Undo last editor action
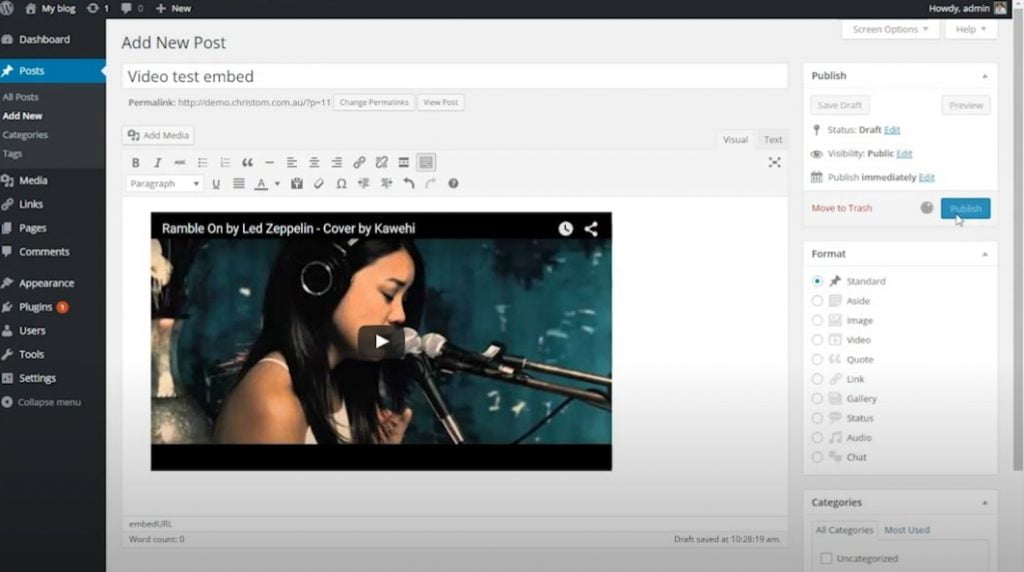The image size is (1024, 572). point(409,184)
